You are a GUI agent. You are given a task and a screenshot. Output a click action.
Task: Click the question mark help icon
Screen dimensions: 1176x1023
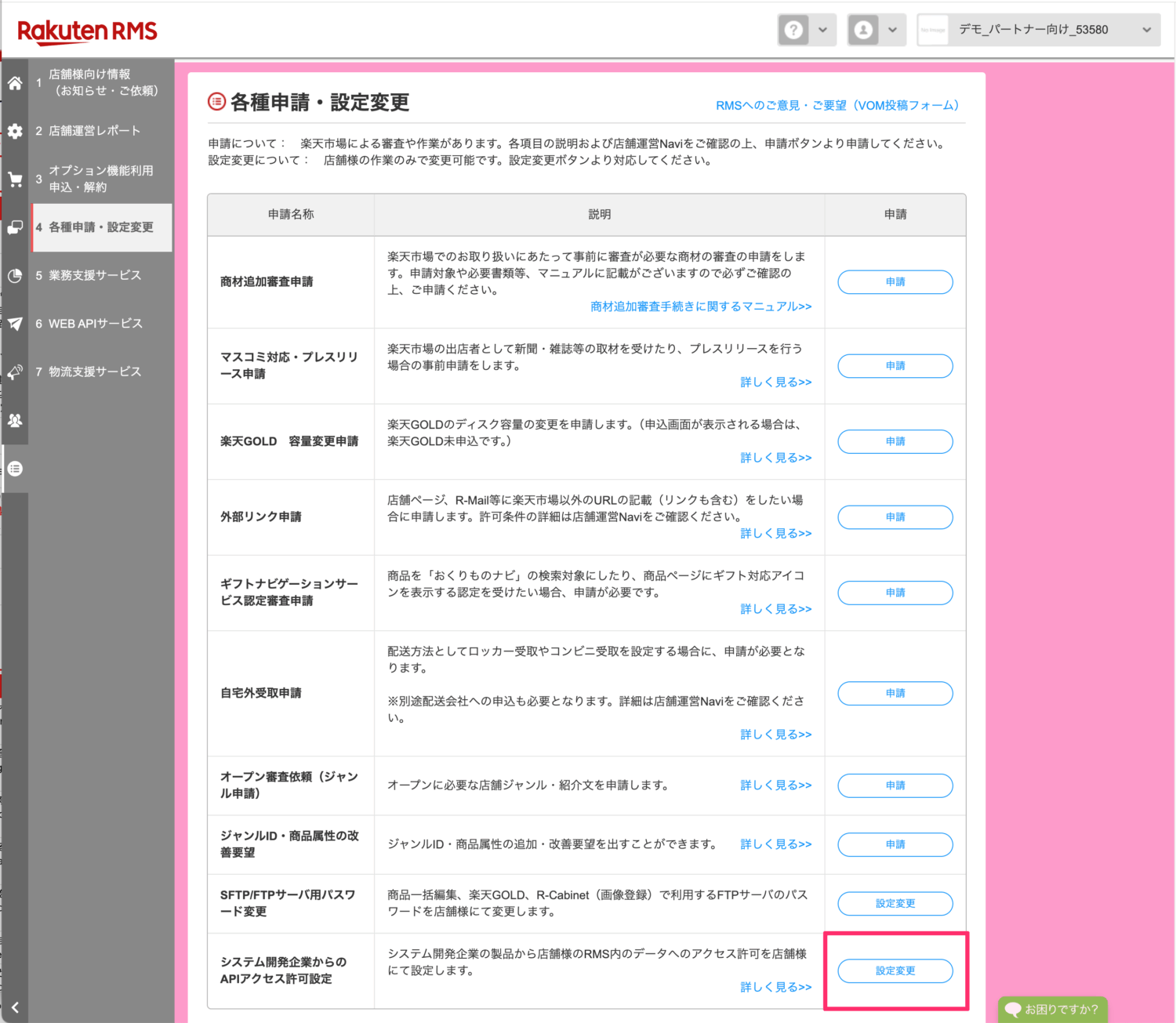point(794,30)
